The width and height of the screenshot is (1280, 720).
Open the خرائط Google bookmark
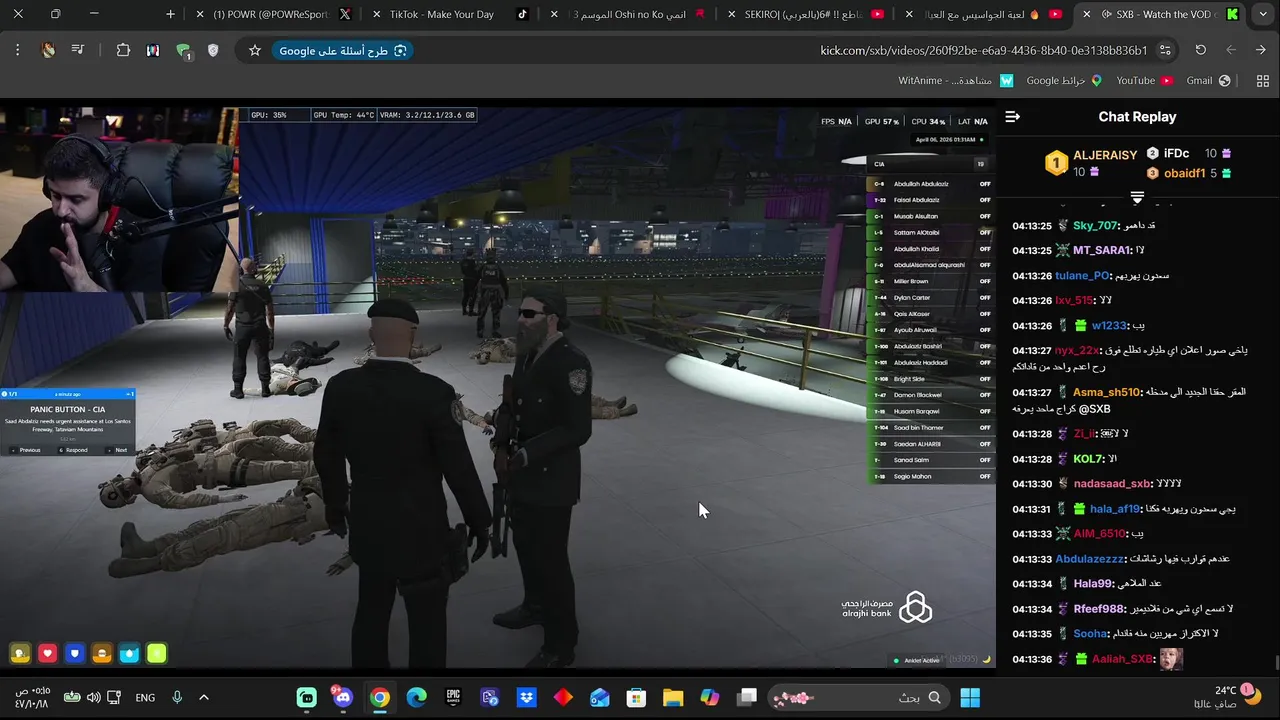coord(1064,81)
